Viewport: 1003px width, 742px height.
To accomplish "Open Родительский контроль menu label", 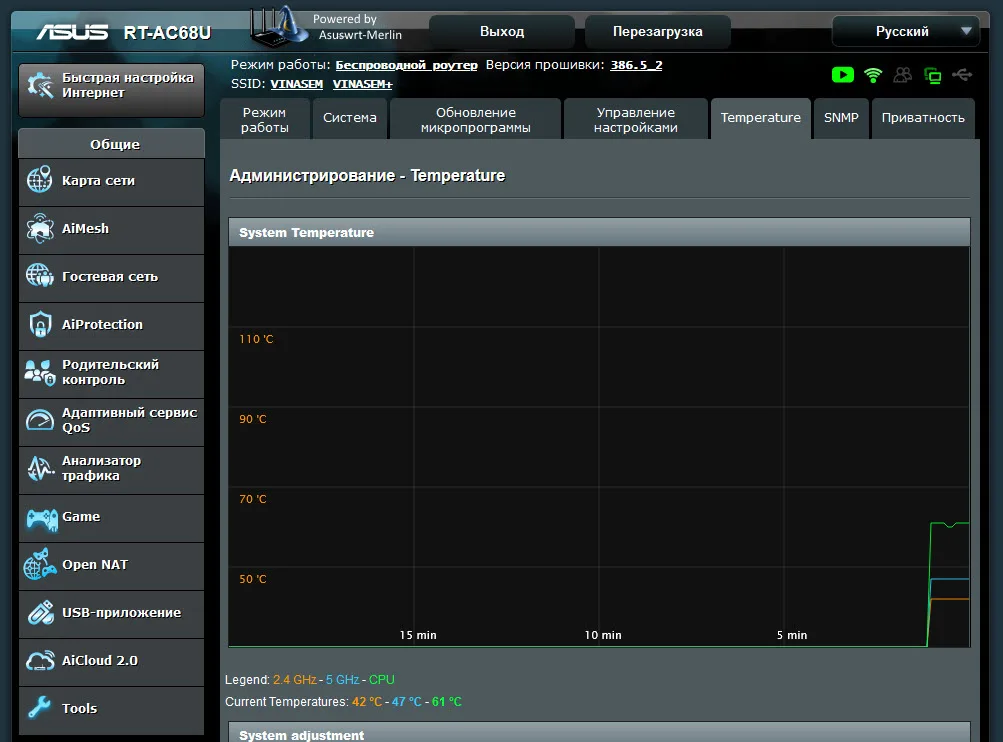I will click(110, 372).
